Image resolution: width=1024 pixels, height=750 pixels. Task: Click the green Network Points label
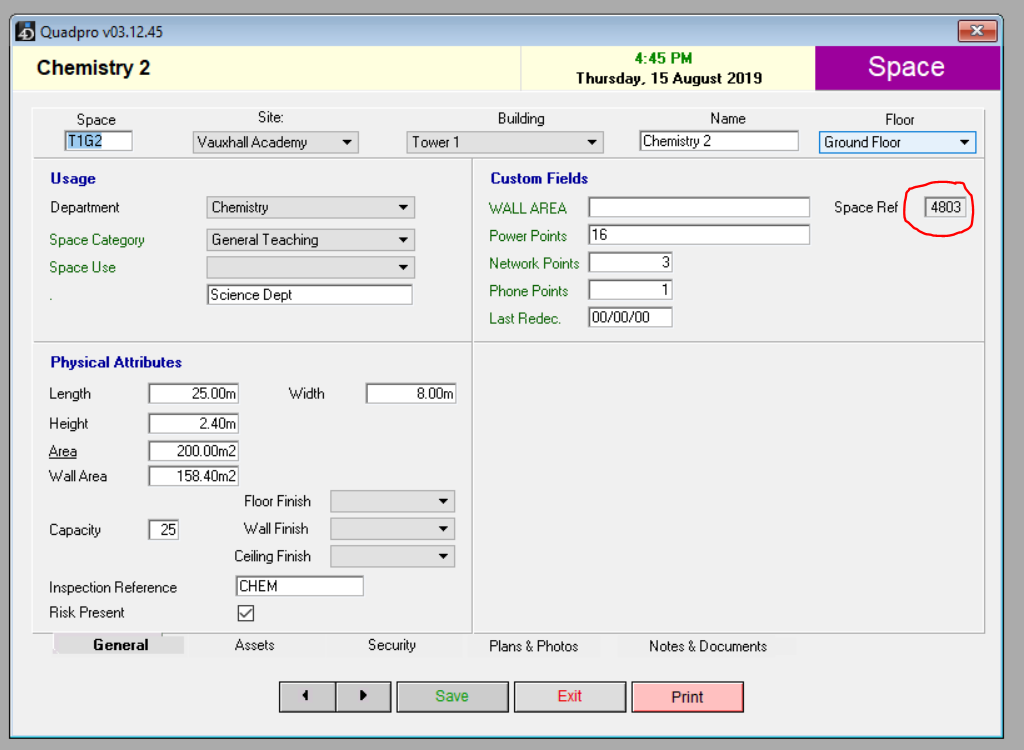click(x=534, y=263)
